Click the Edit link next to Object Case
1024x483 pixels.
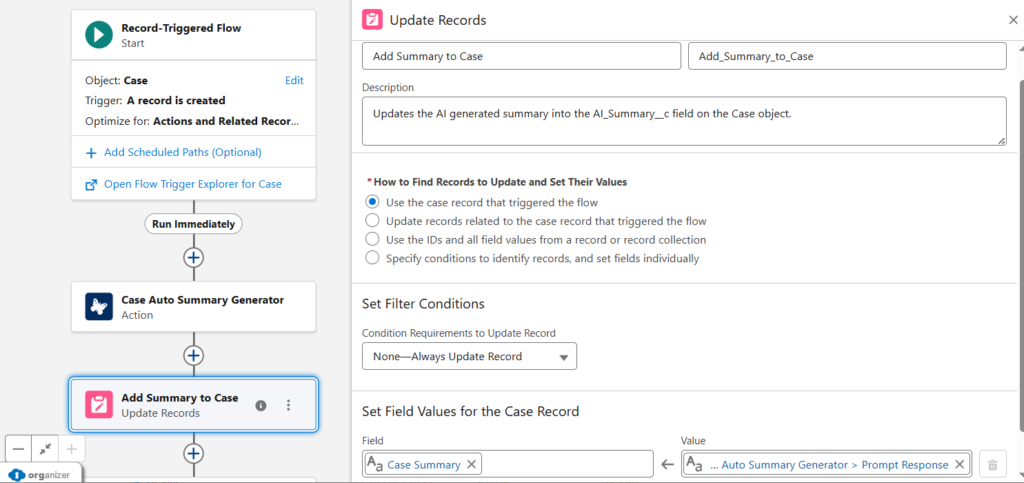[x=294, y=80]
